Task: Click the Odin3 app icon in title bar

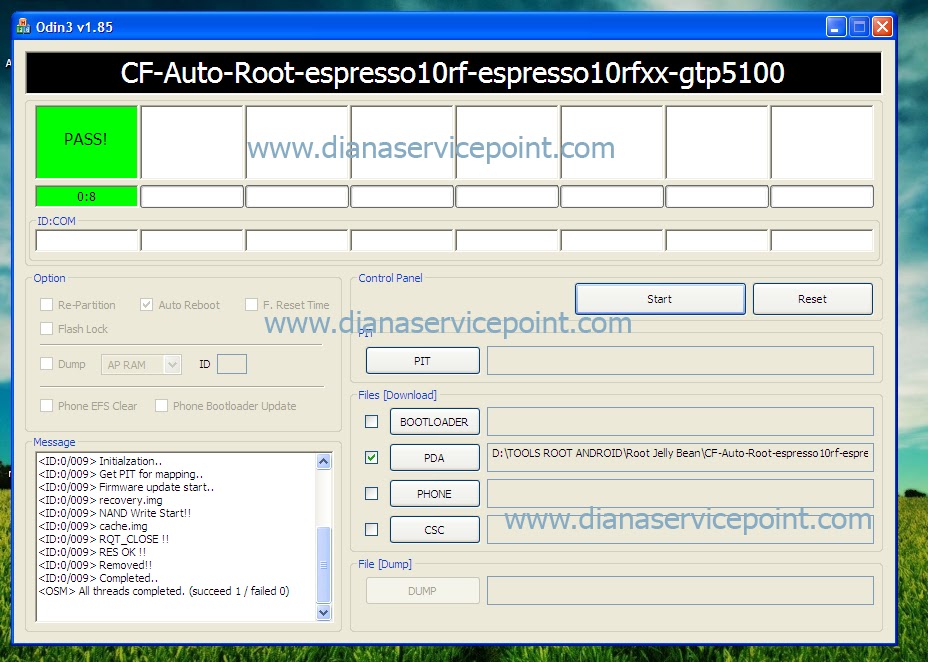Action: click(x=23, y=26)
